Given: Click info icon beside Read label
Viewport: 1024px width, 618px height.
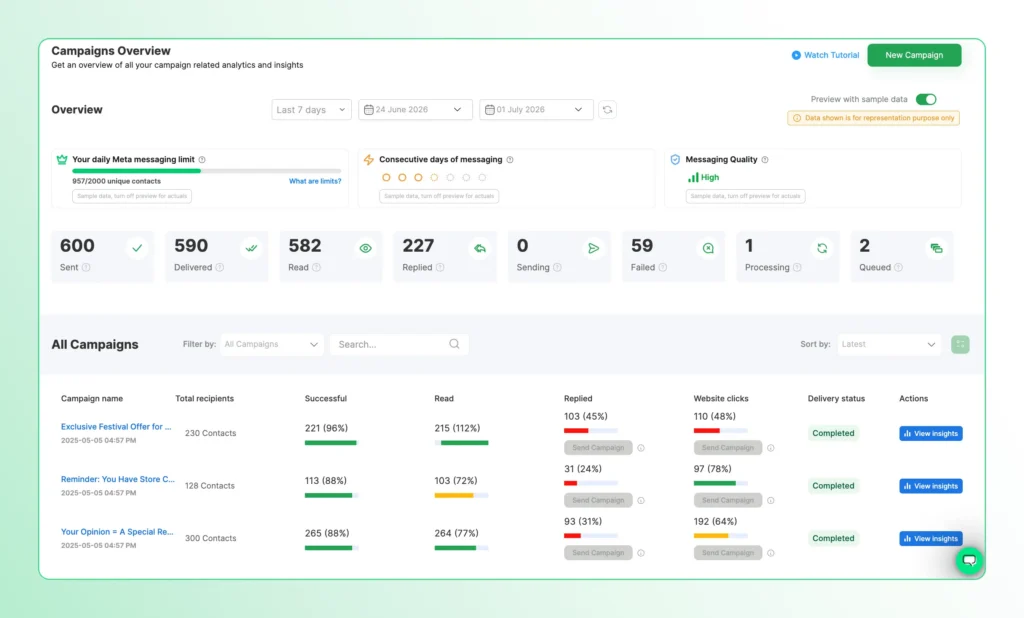Looking at the screenshot, I should pyautogui.click(x=317, y=267).
